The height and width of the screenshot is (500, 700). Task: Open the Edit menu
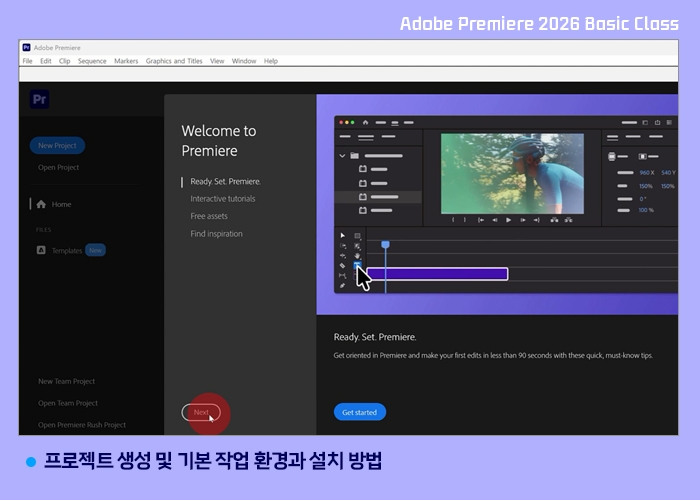coord(46,61)
